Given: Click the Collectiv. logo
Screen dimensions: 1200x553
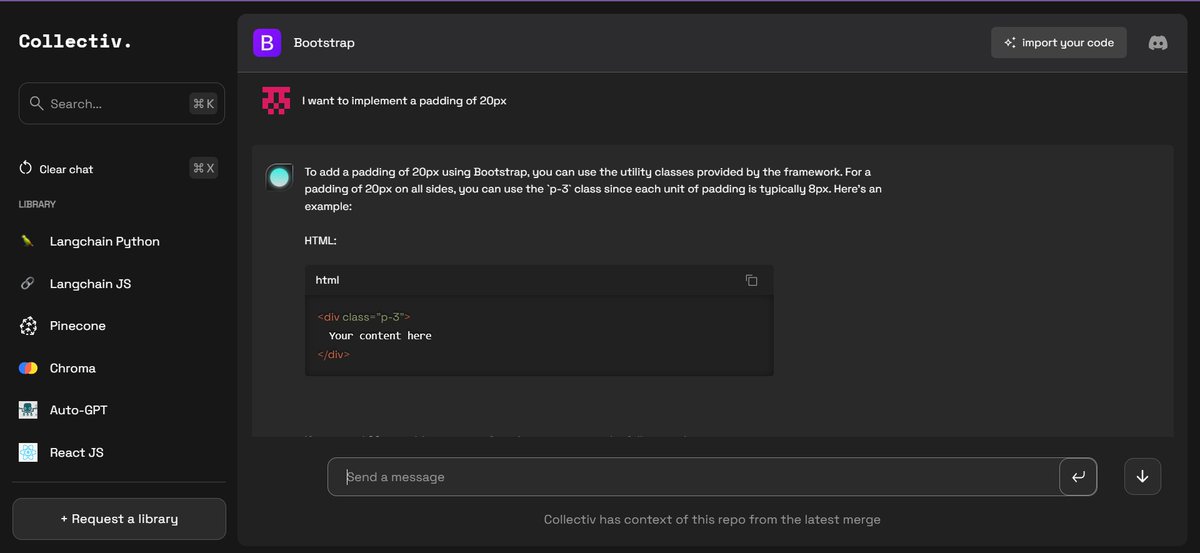Looking at the screenshot, I should (76, 41).
